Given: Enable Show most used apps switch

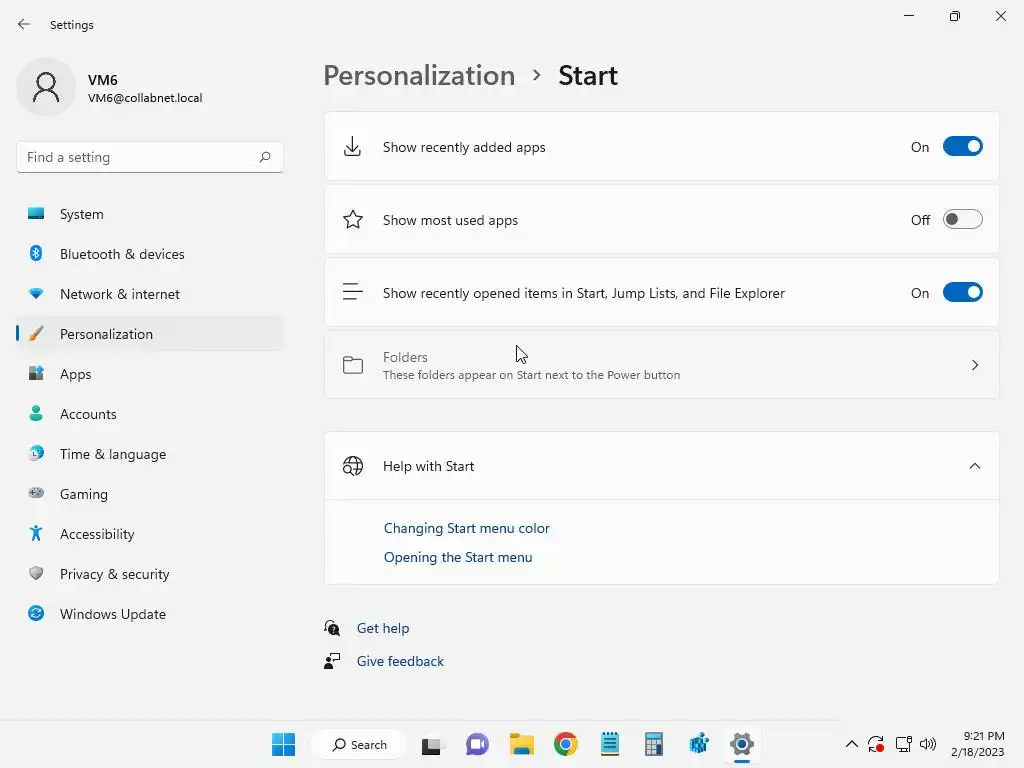Looking at the screenshot, I should click(x=962, y=220).
